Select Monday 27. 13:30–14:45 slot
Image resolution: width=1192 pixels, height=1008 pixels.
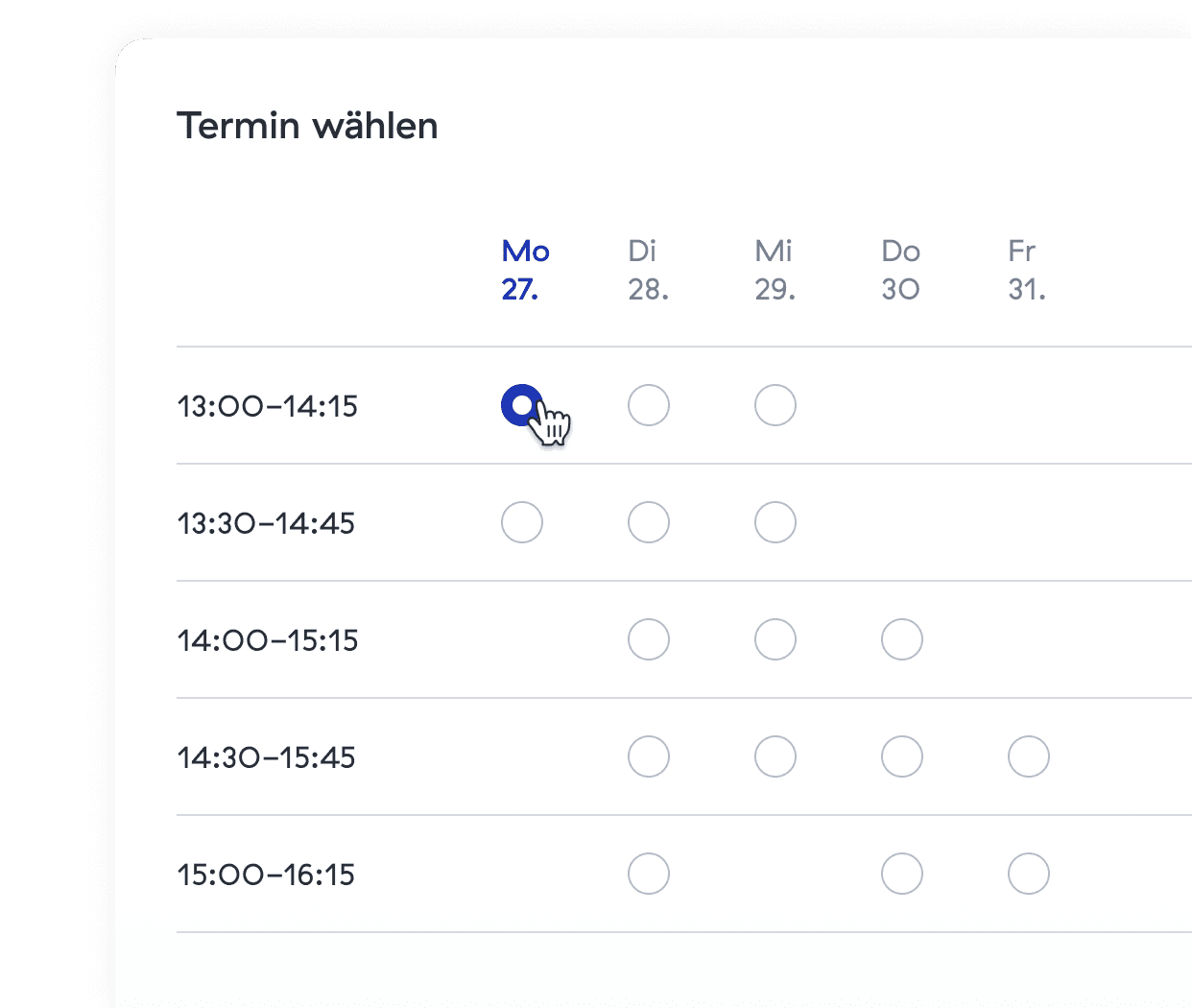[522, 522]
